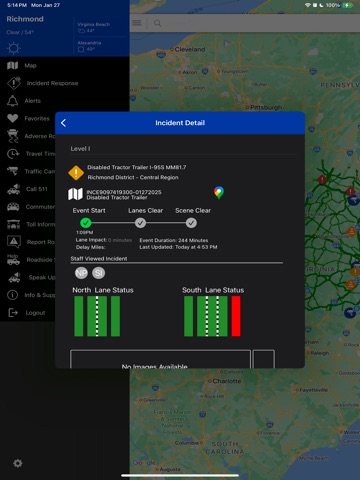
Task: Click the Speak Up car icon
Action: click(14, 277)
